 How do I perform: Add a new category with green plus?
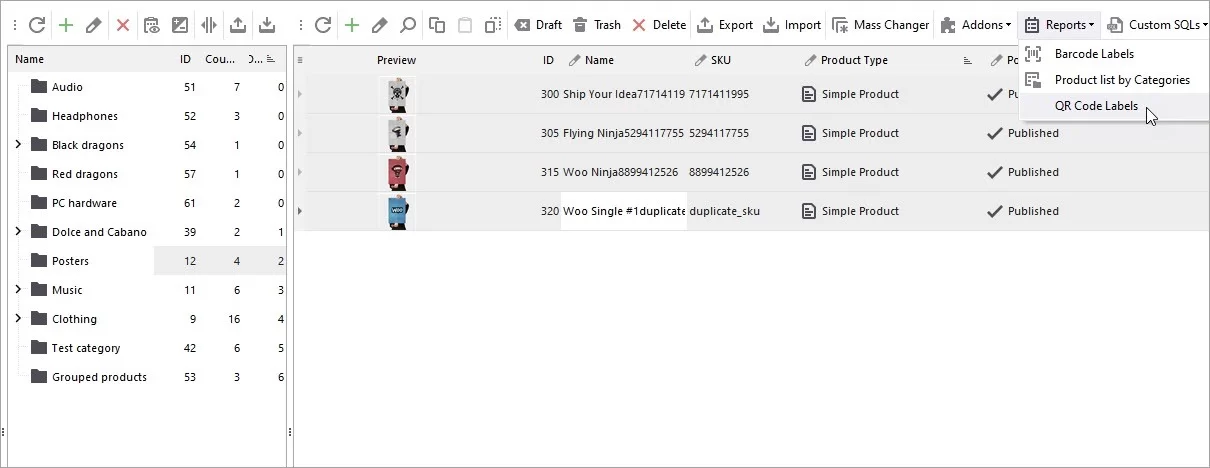click(x=65, y=25)
